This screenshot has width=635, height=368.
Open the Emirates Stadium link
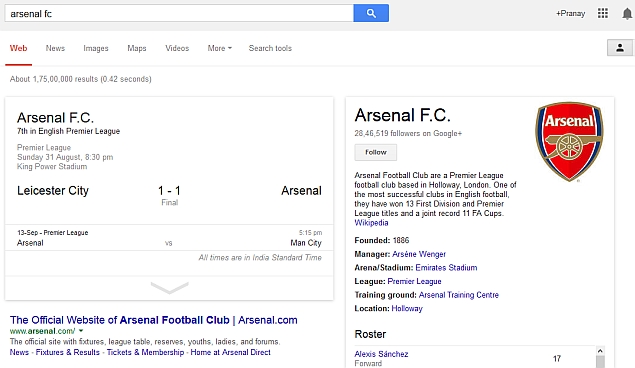[x=446, y=268]
